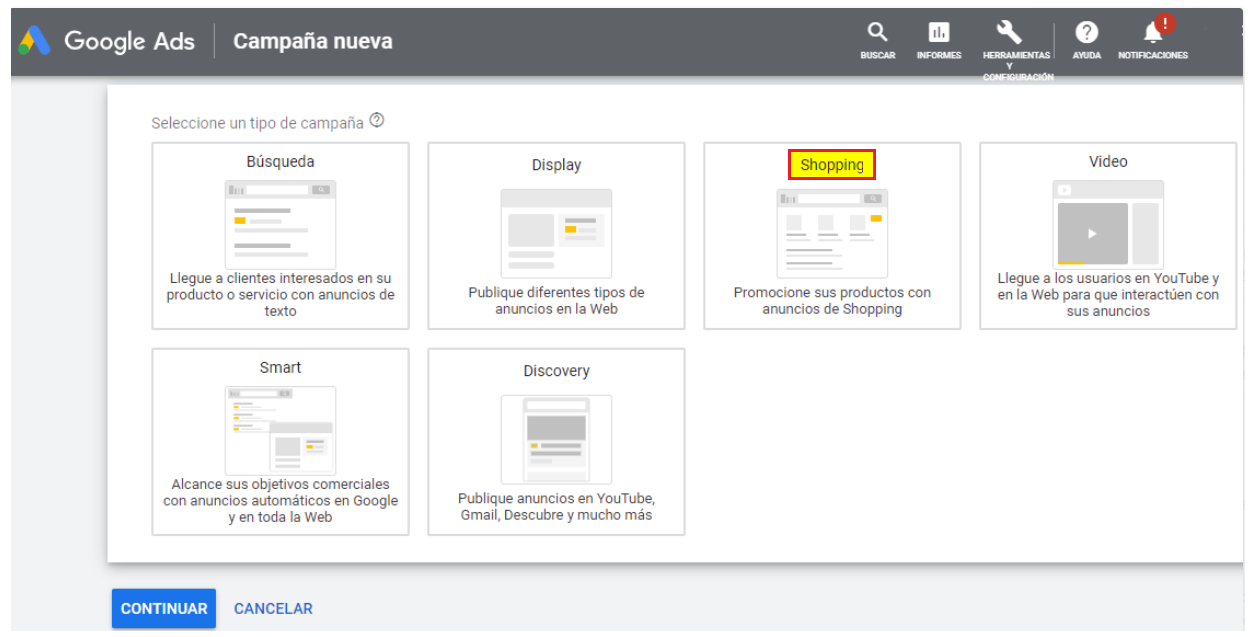Choose the Discovery card title

click(x=556, y=371)
